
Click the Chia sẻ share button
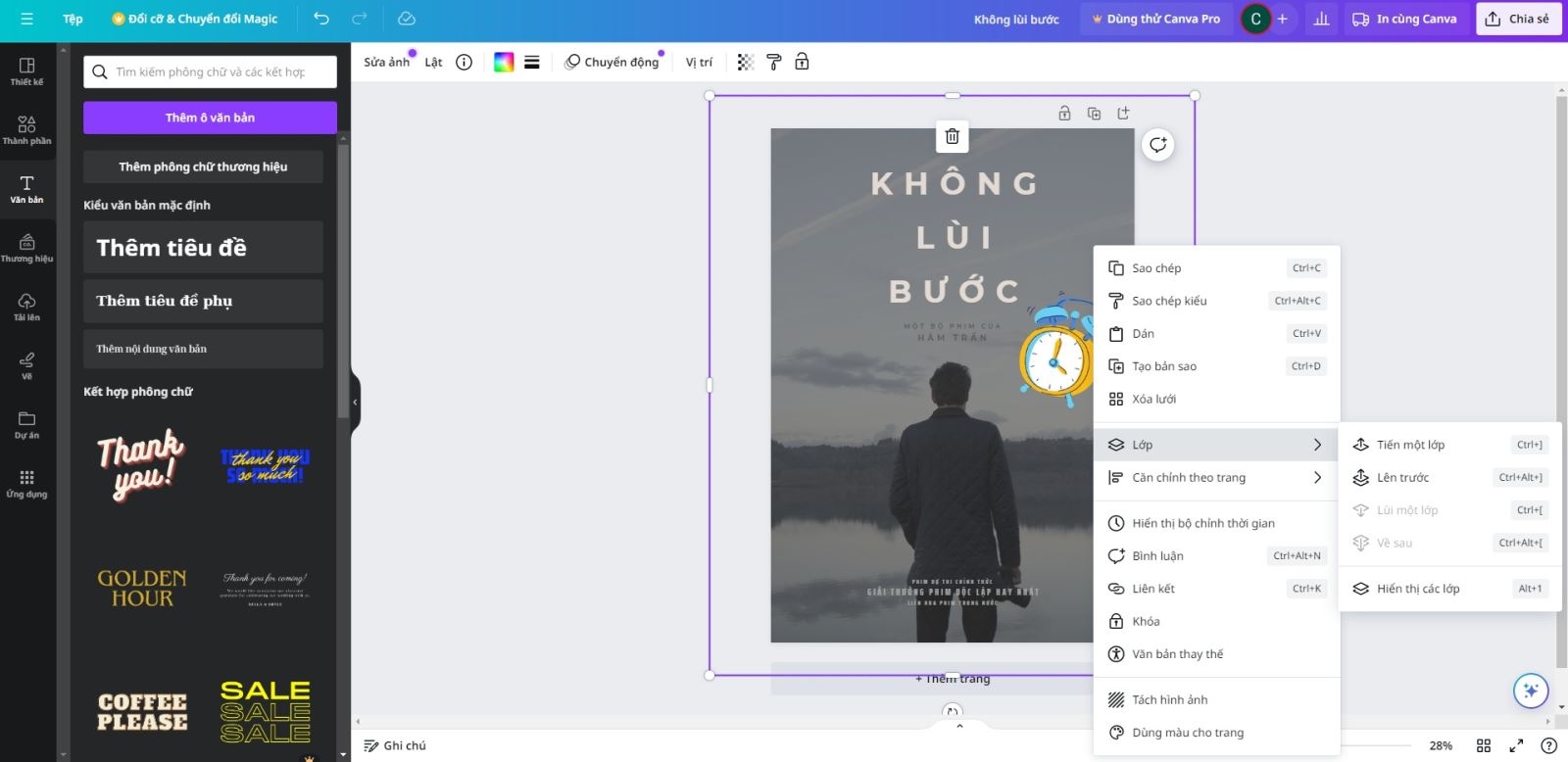coord(1517,19)
